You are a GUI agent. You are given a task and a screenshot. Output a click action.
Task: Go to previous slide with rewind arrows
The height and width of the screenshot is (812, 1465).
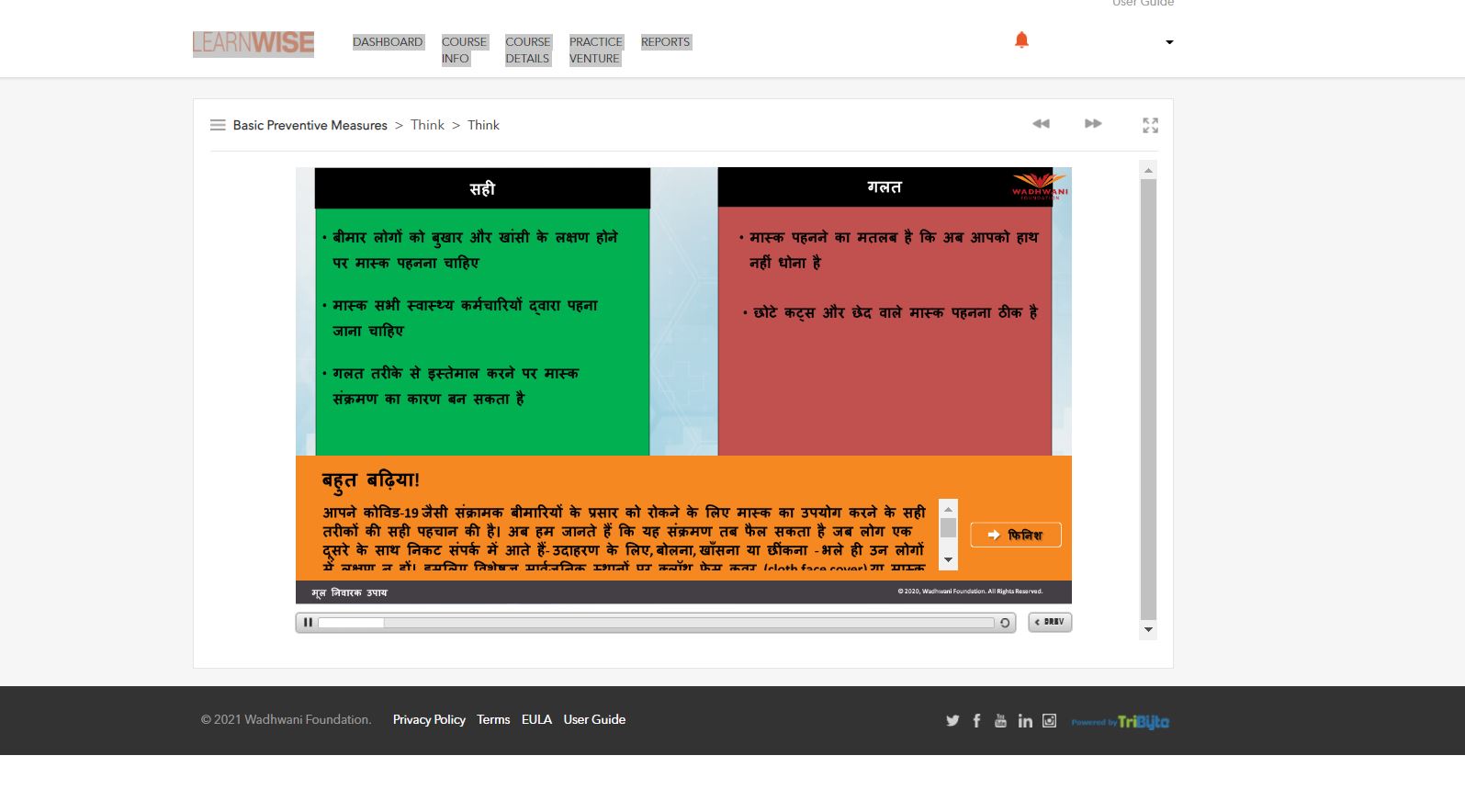coord(1041,124)
